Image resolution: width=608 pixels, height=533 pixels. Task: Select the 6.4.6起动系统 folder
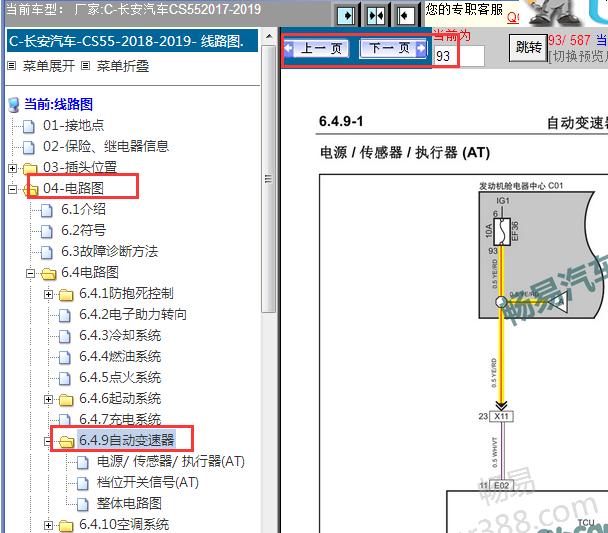[x=120, y=398]
